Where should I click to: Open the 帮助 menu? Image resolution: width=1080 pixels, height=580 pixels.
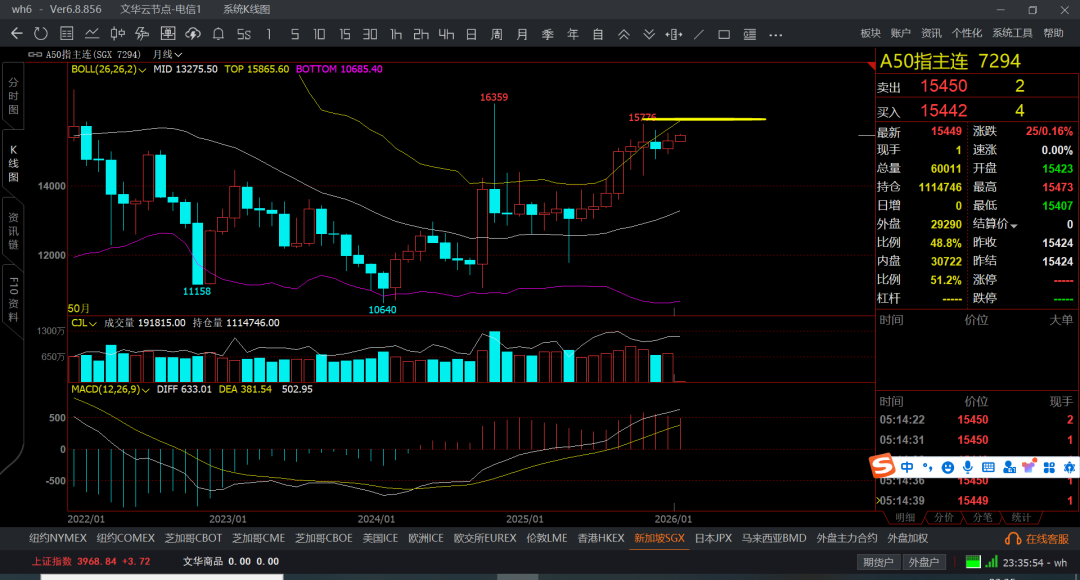click(x=1053, y=33)
